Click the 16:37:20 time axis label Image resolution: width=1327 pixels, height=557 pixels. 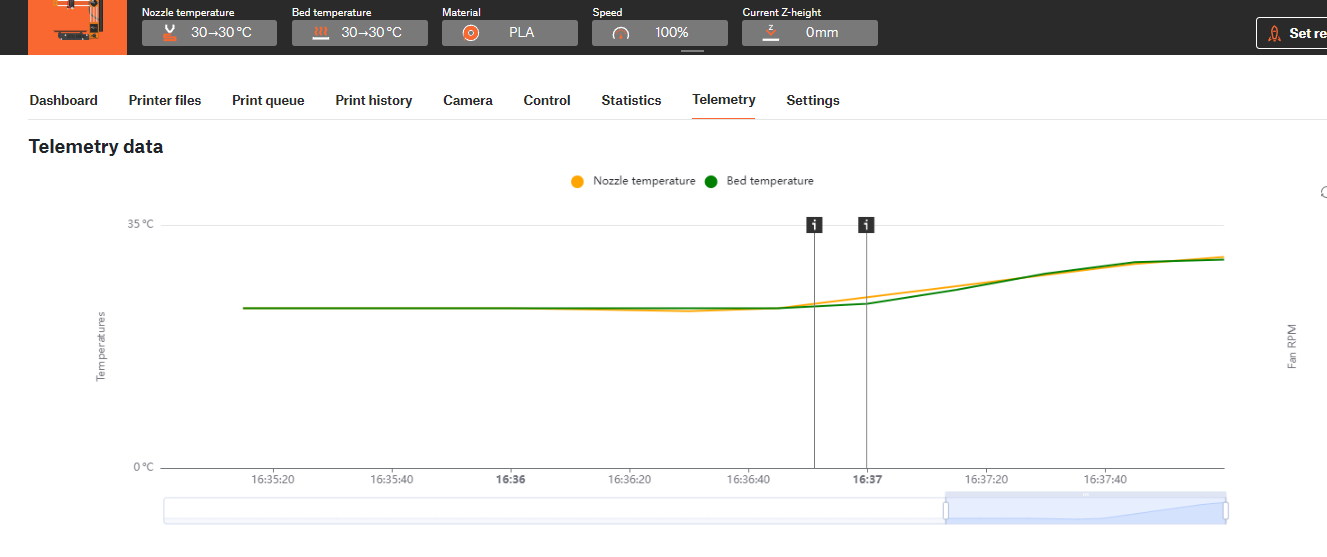pos(986,480)
